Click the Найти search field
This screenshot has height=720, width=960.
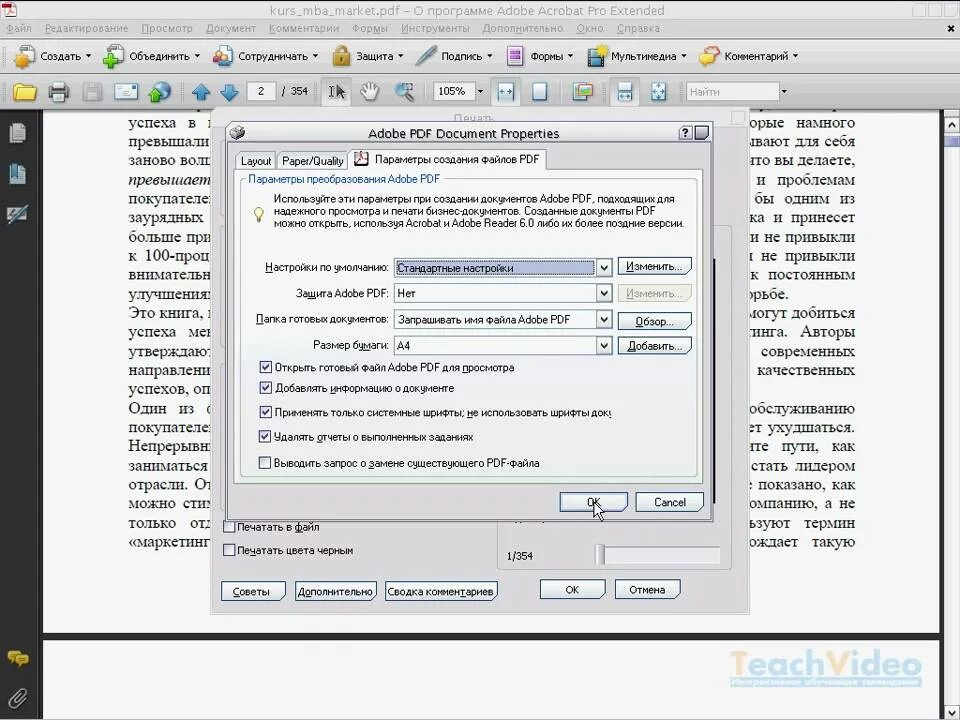pyautogui.click(x=732, y=92)
